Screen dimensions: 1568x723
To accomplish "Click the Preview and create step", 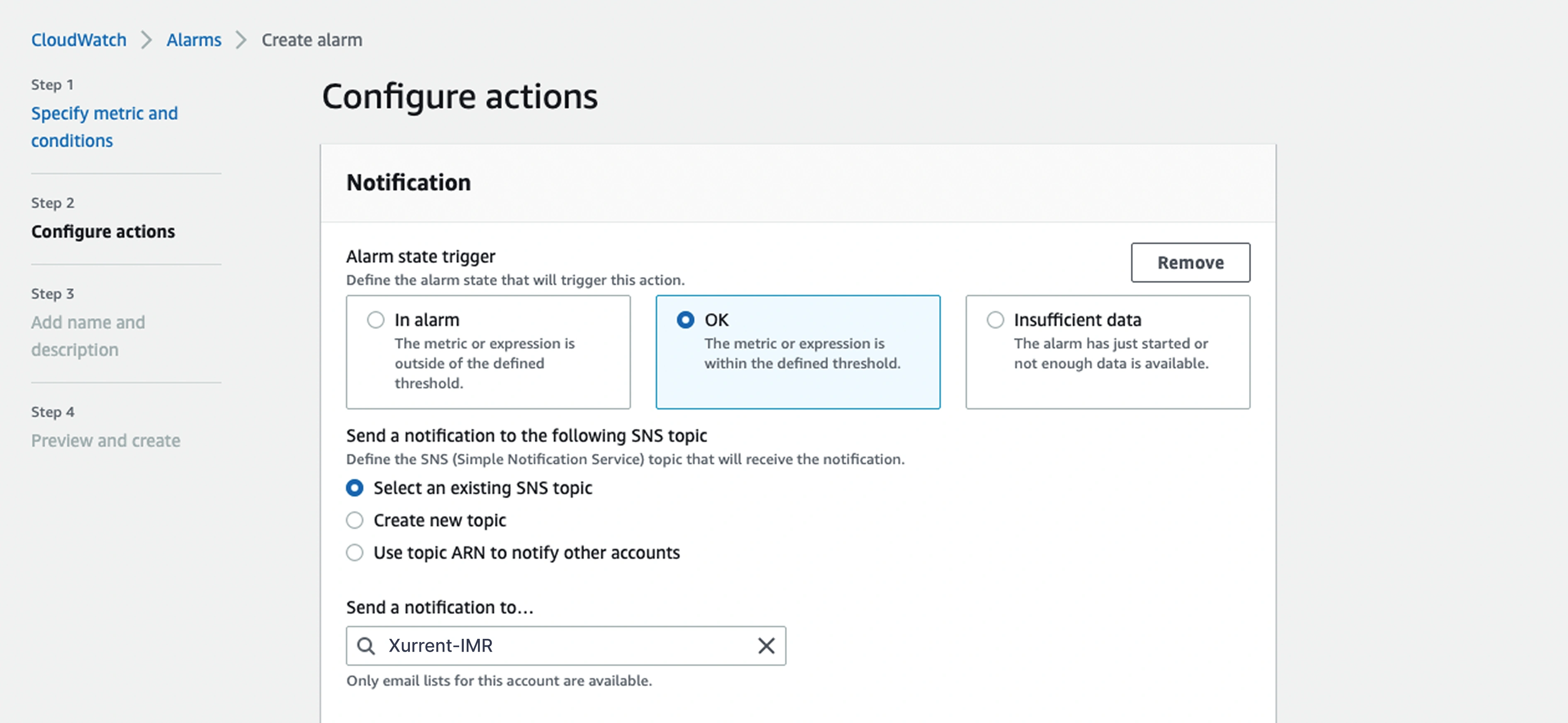I will click(106, 441).
